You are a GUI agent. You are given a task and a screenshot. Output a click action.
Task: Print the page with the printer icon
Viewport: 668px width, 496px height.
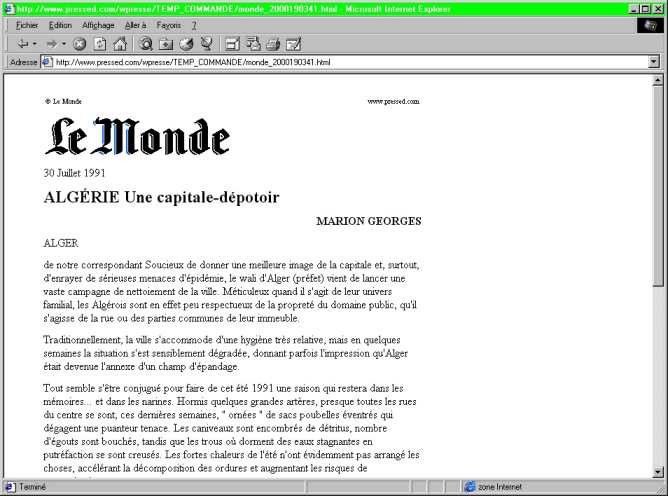(273, 44)
